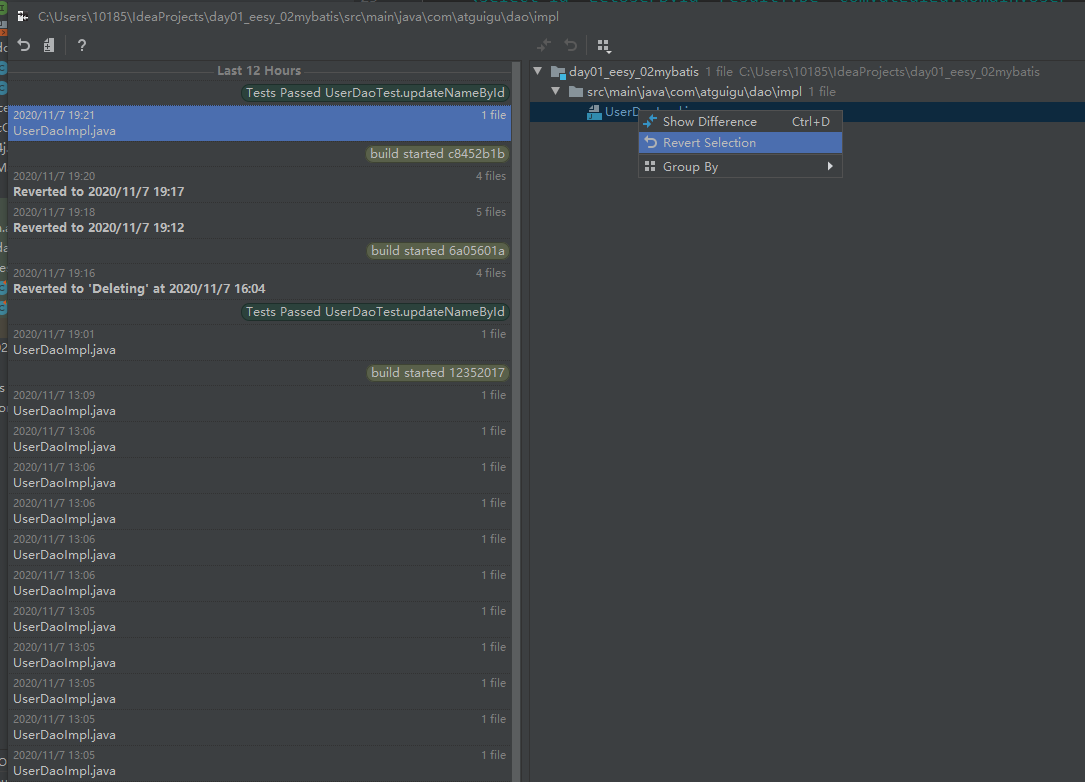Click the Create Patch icon
1085x782 pixels.
click(x=49, y=46)
